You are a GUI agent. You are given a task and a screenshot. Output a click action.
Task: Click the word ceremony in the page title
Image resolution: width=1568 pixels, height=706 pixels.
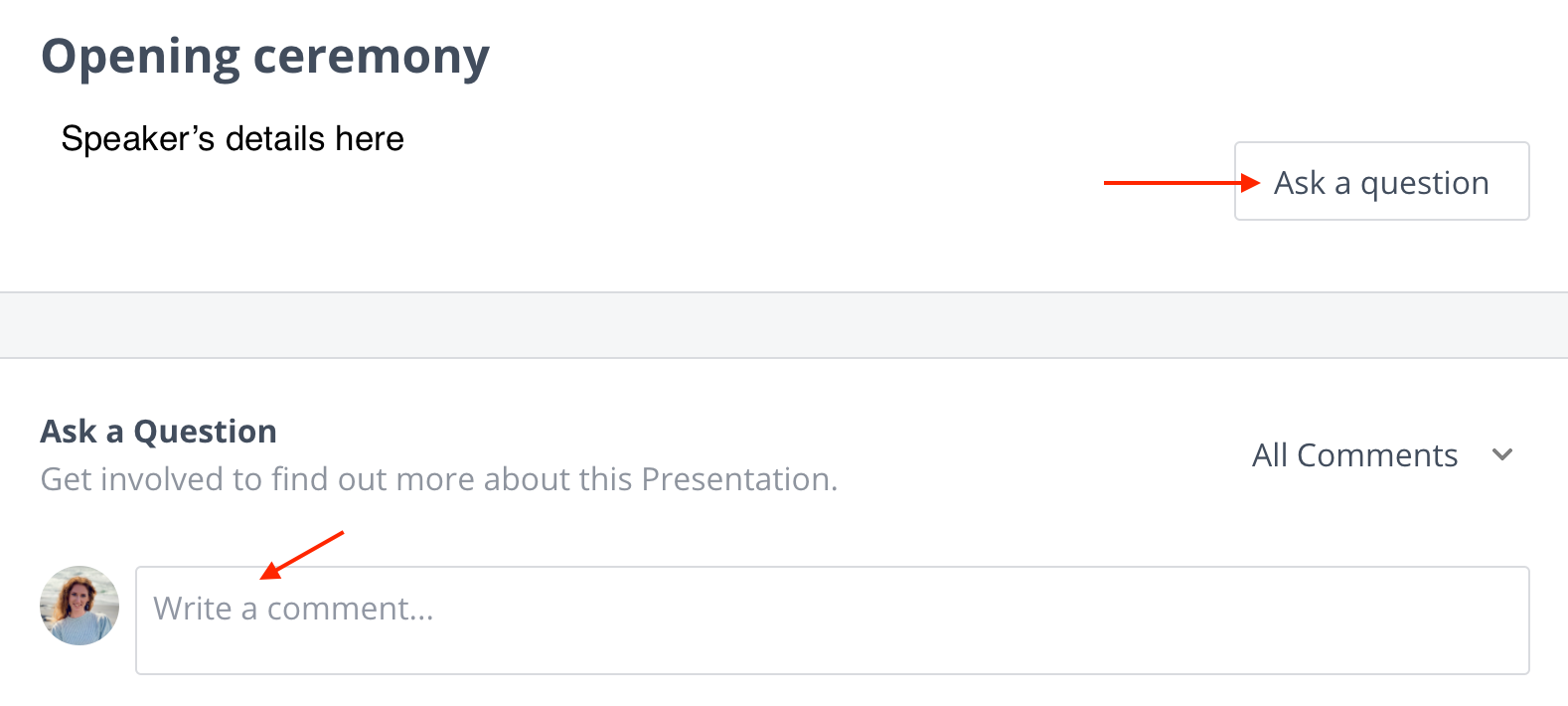372,58
